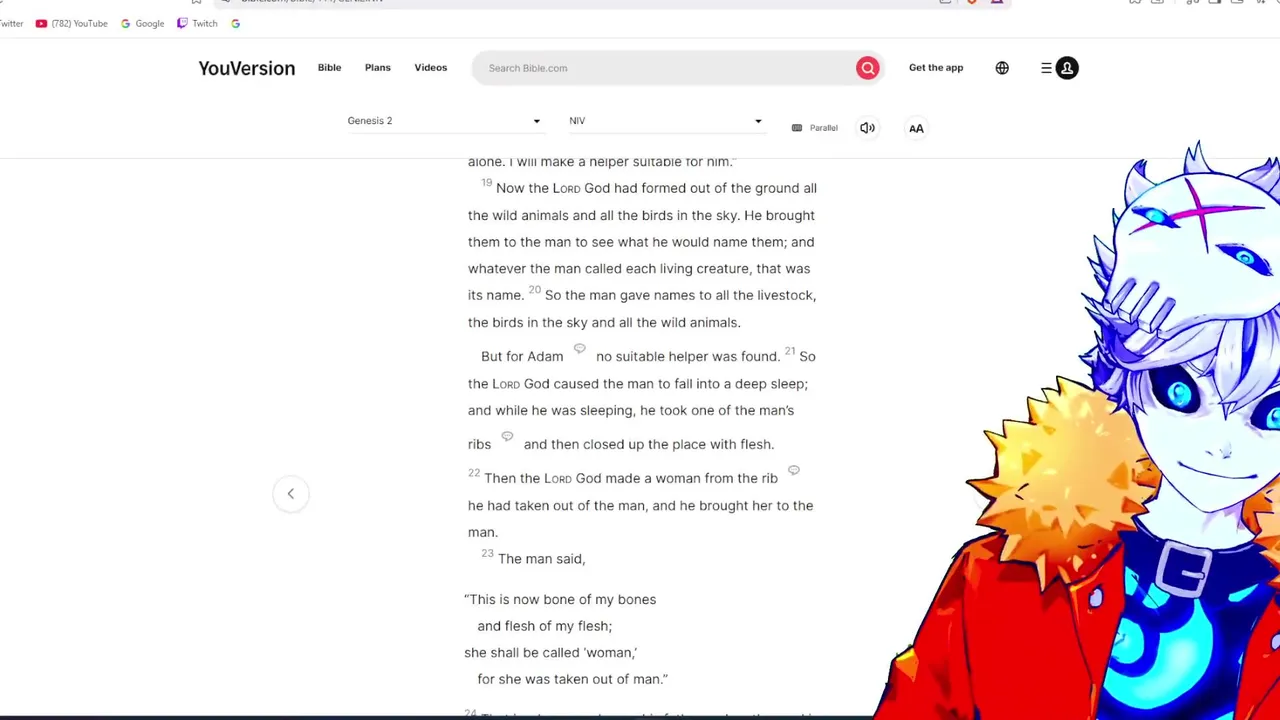The image size is (1280, 720).
Task: Open footnote bubble after 'from the rib'
Action: (793, 471)
